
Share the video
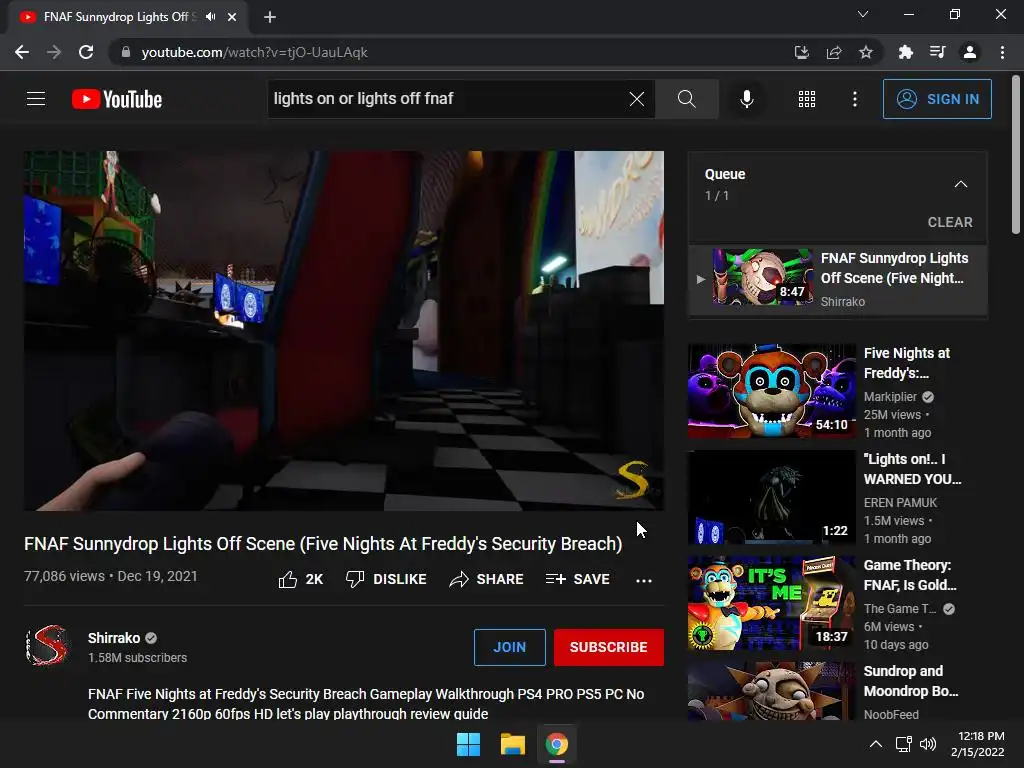(487, 579)
